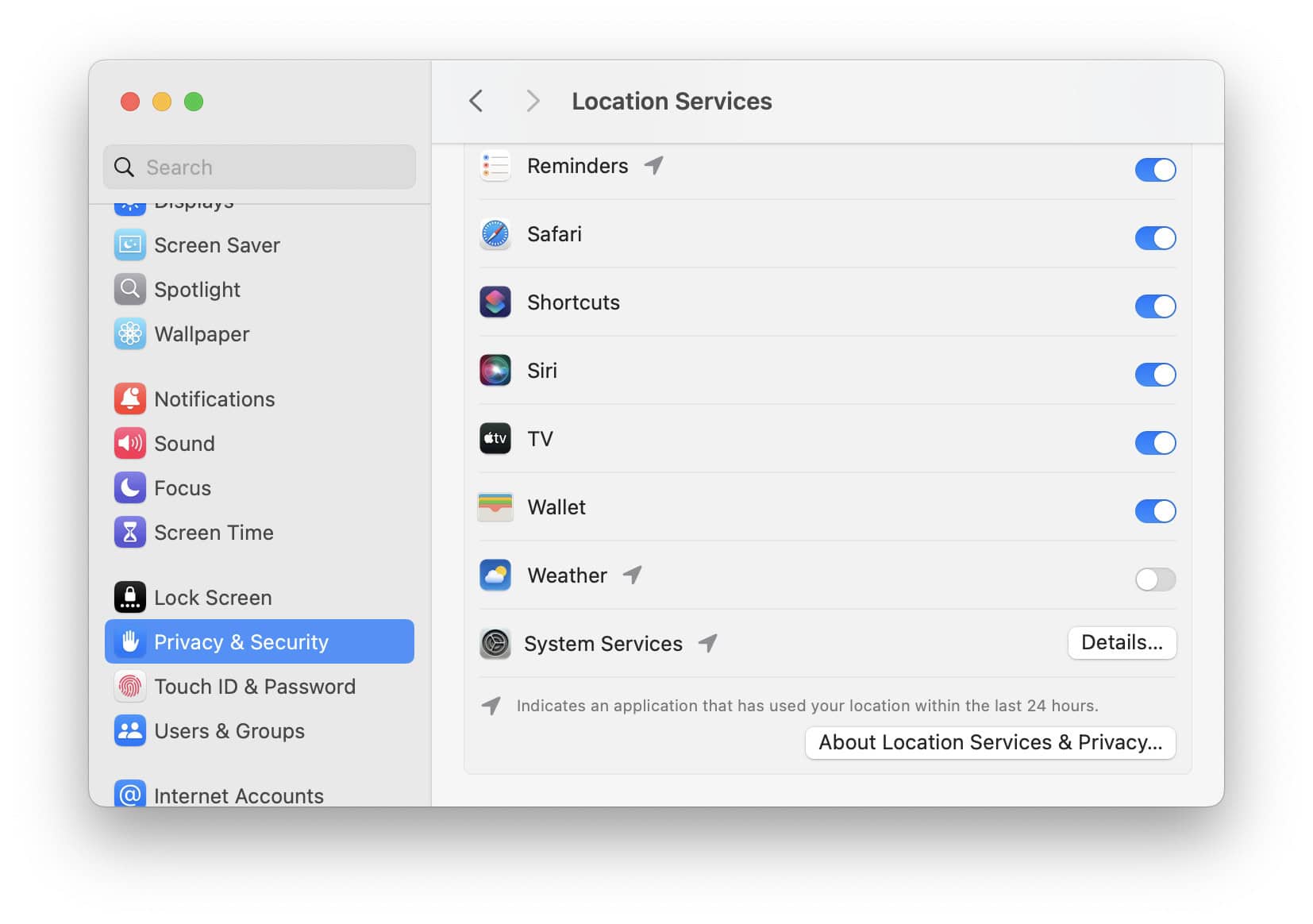The height and width of the screenshot is (924, 1313).
Task: Click the Spotlight magnifier icon in sidebar
Action: click(x=129, y=289)
